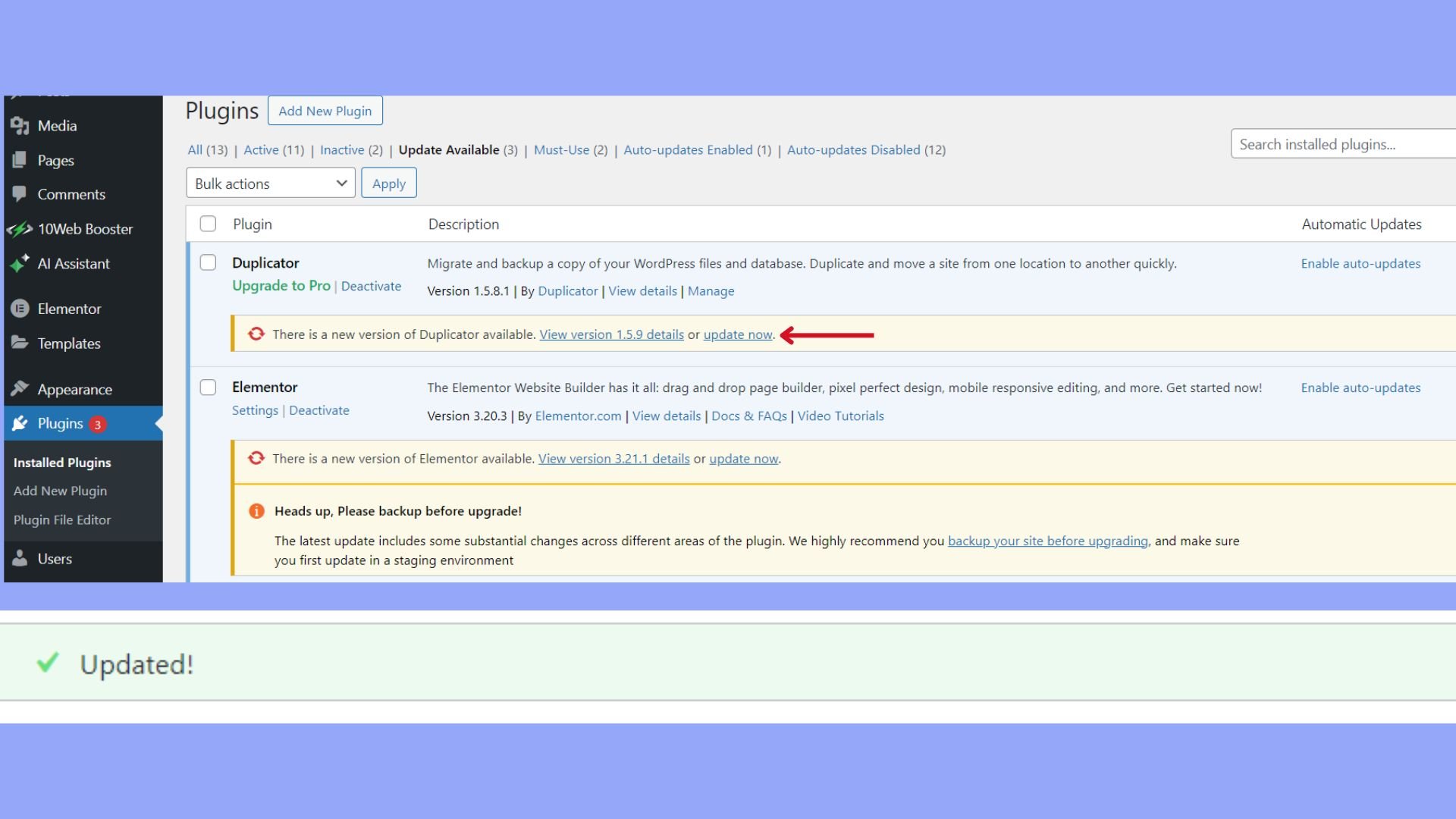Open the Auto-updates Disabled filter
Viewport: 1456px width, 819px height.
[854, 149]
